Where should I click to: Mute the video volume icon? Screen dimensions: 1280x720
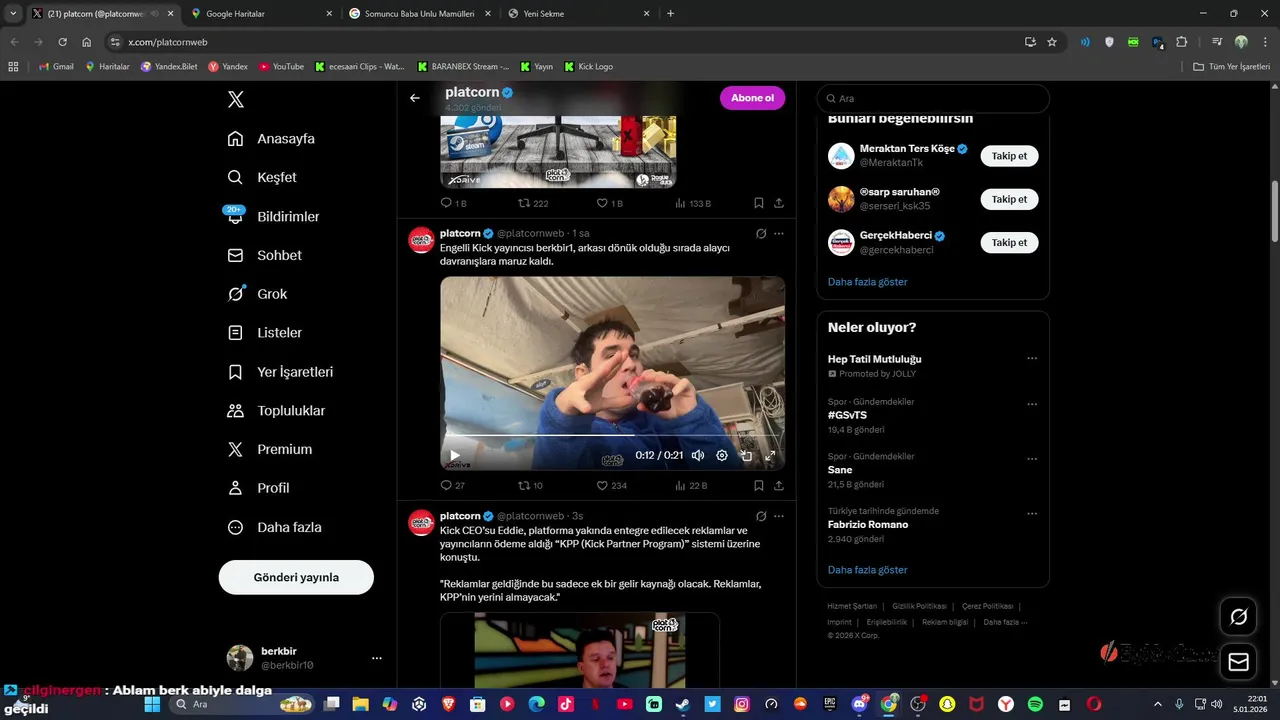pos(698,456)
